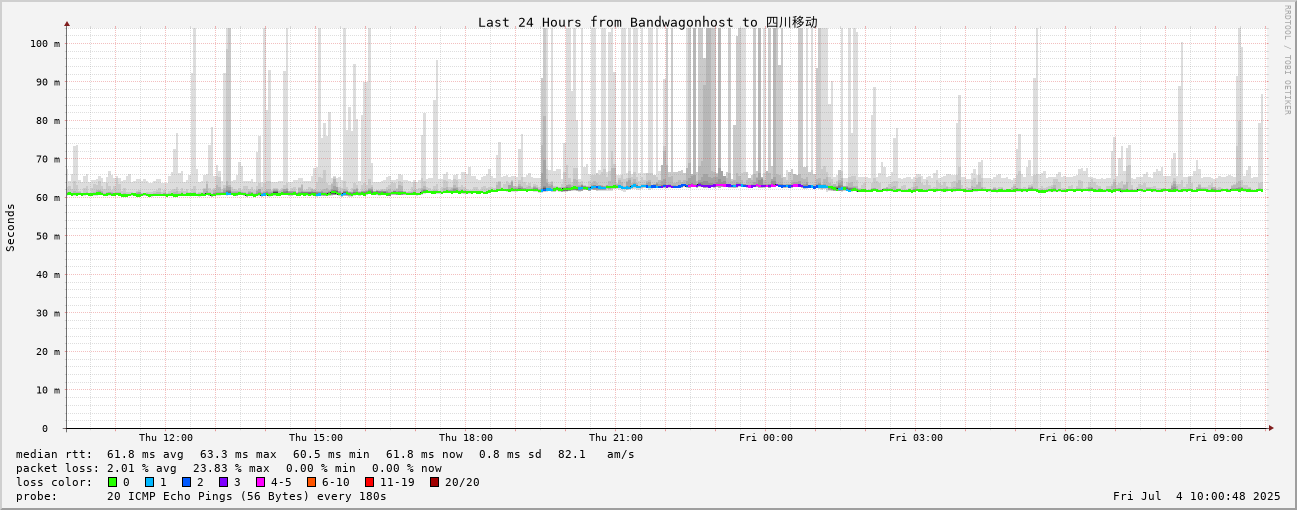1297x510 pixels.
Task: Click the 'packet loss:' row label
Action: point(58,468)
